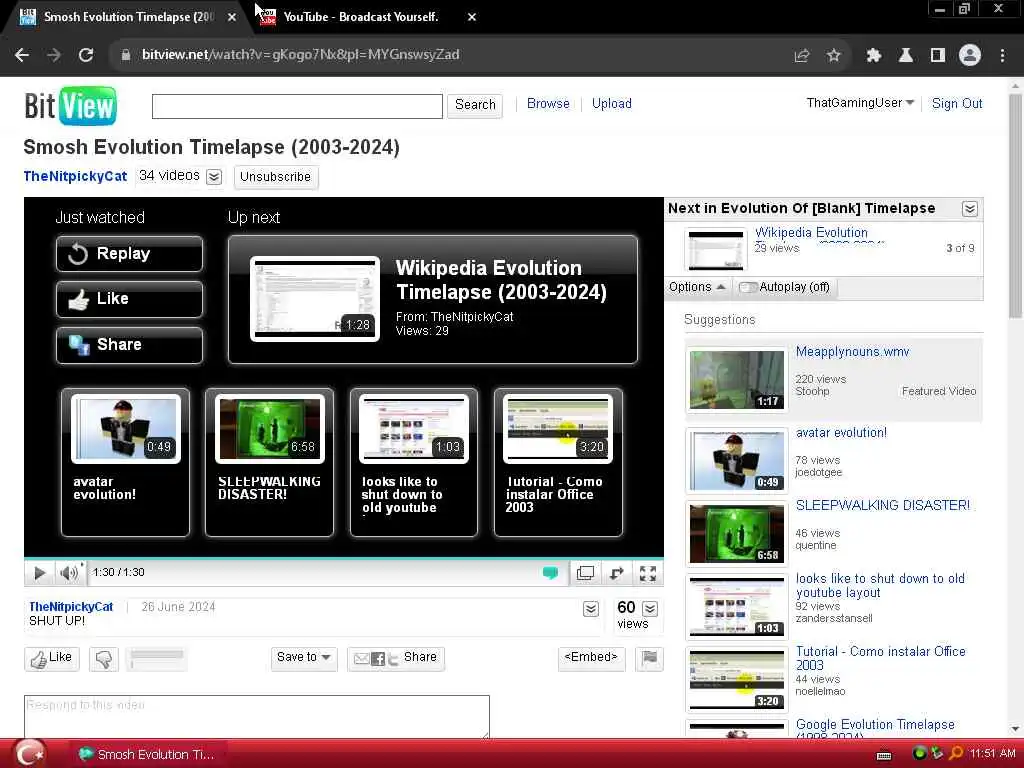Click Like in the end screen
The height and width of the screenshot is (768, 1024).
[x=129, y=299]
